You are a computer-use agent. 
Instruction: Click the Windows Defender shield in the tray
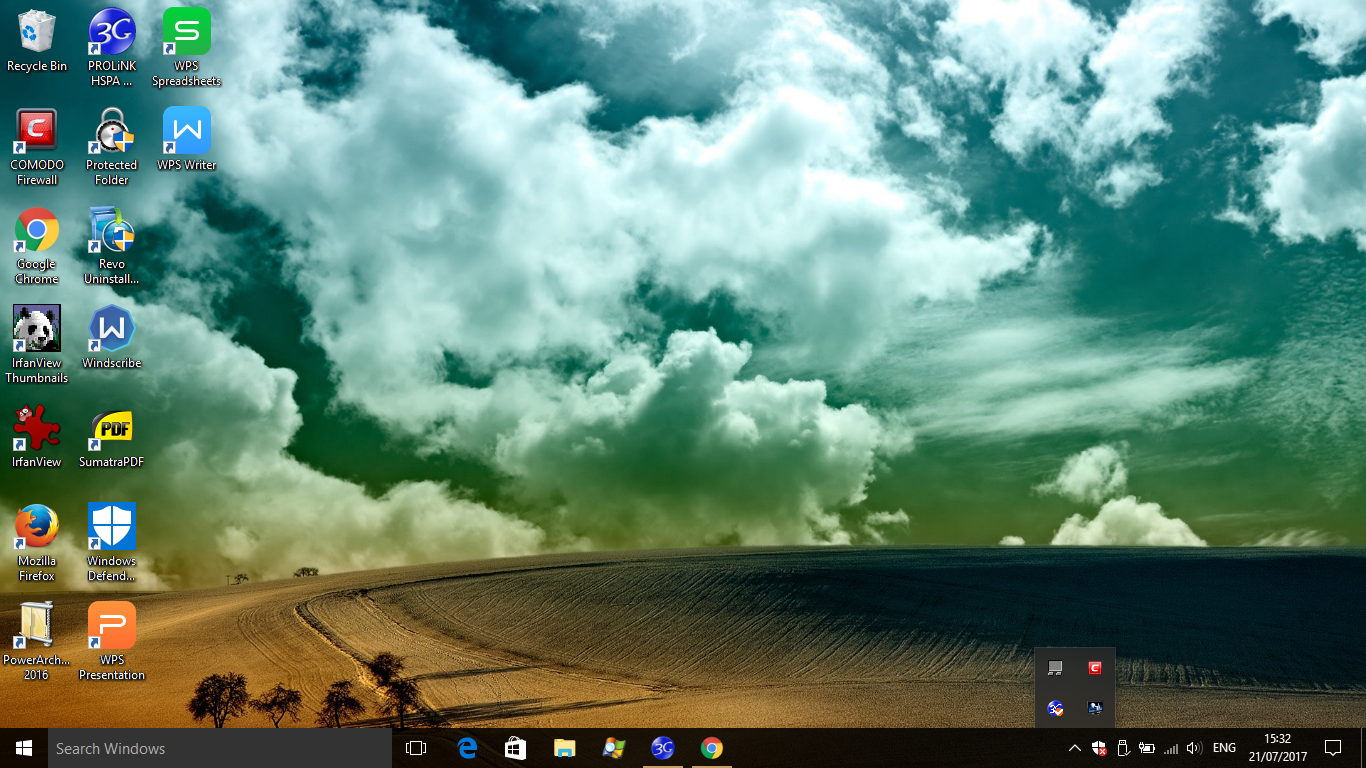(x=1099, y=748)
